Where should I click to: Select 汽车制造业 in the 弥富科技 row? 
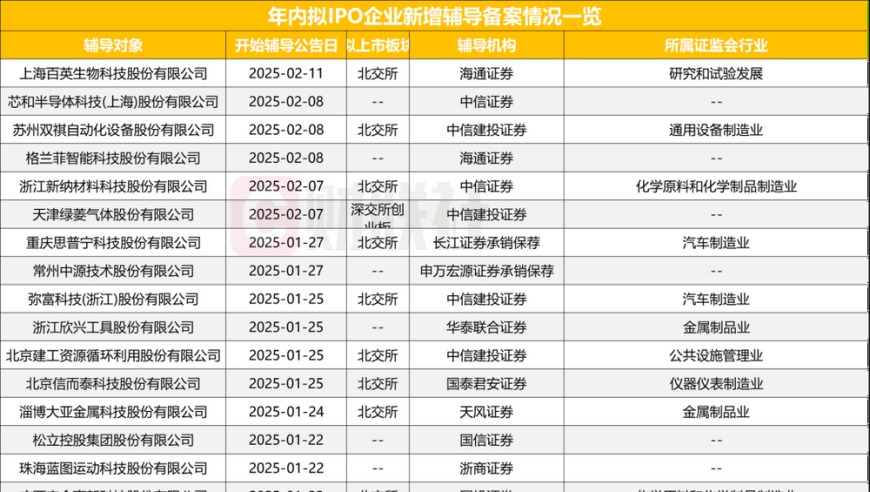(x=716, y=300)
